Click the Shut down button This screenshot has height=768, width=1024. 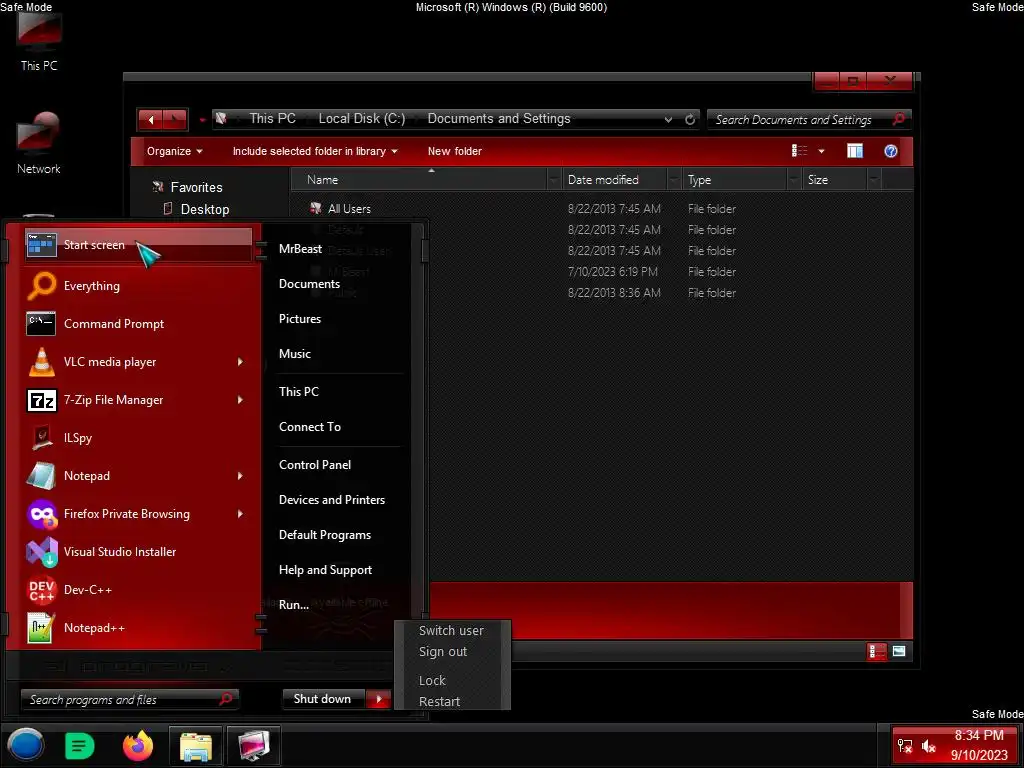pos(323,699)
